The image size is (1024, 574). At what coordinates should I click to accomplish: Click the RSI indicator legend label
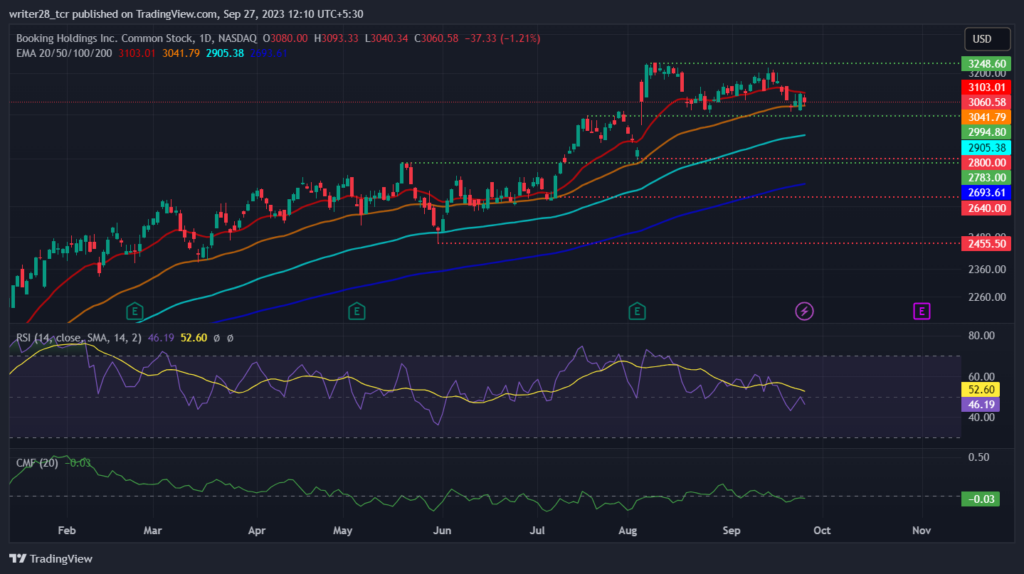pos(78,338)
